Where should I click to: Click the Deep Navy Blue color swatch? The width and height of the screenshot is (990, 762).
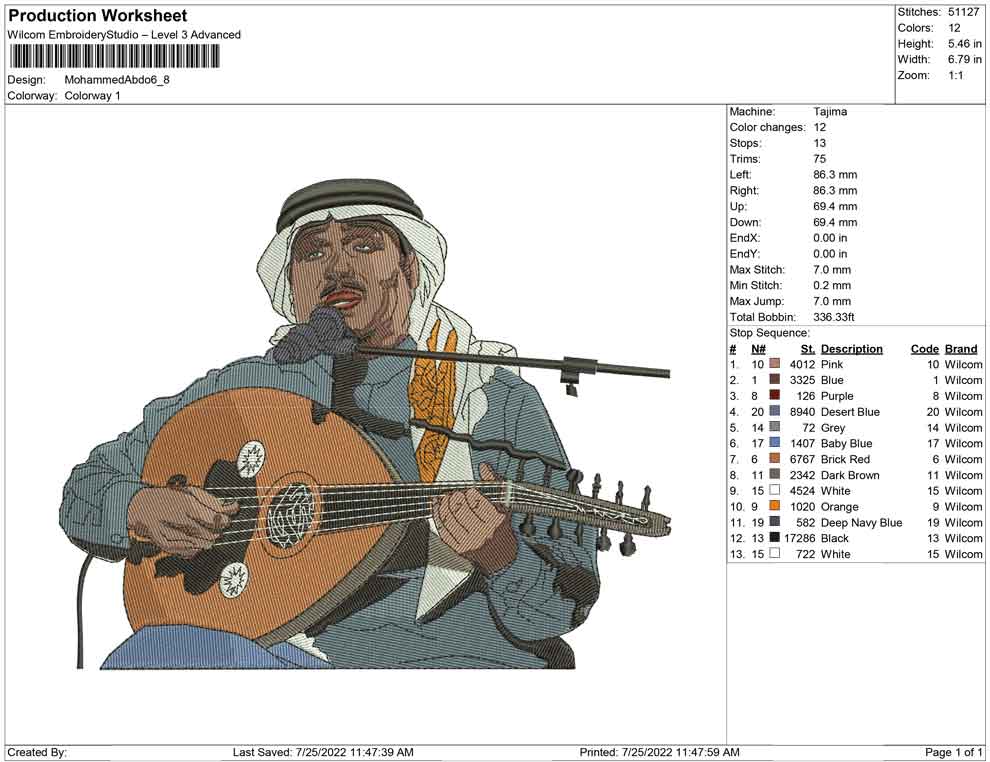pyautogui.click(x=775, y=521)
